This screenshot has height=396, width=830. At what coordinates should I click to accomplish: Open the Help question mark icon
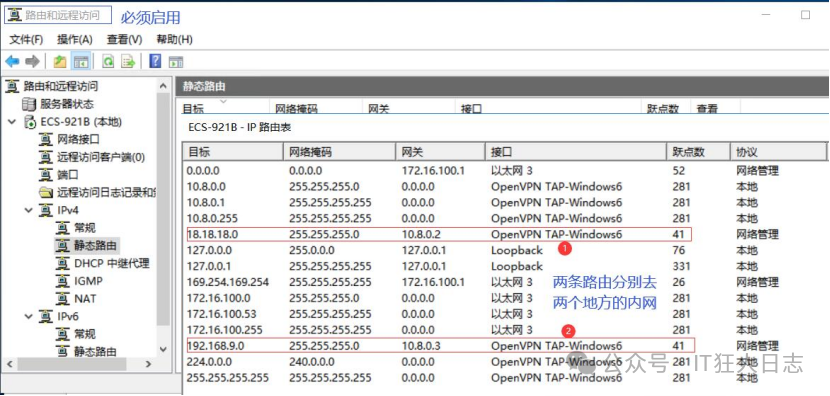pos(155,61)
